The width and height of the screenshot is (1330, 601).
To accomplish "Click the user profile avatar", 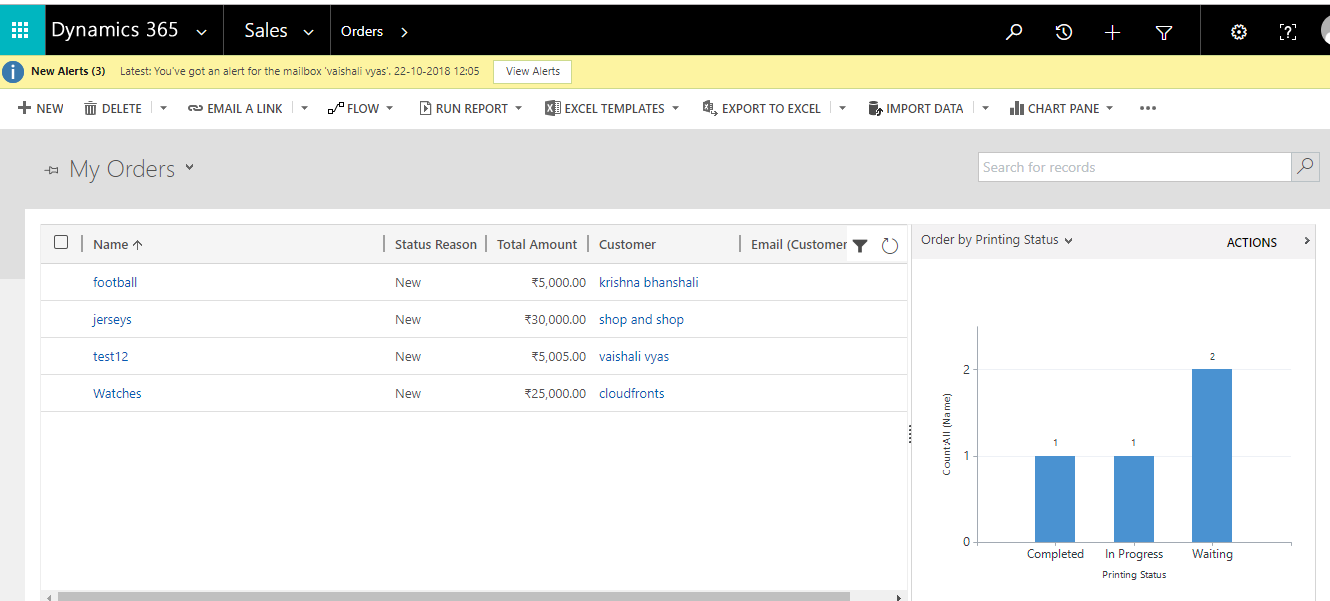I will click(1324, 32).
